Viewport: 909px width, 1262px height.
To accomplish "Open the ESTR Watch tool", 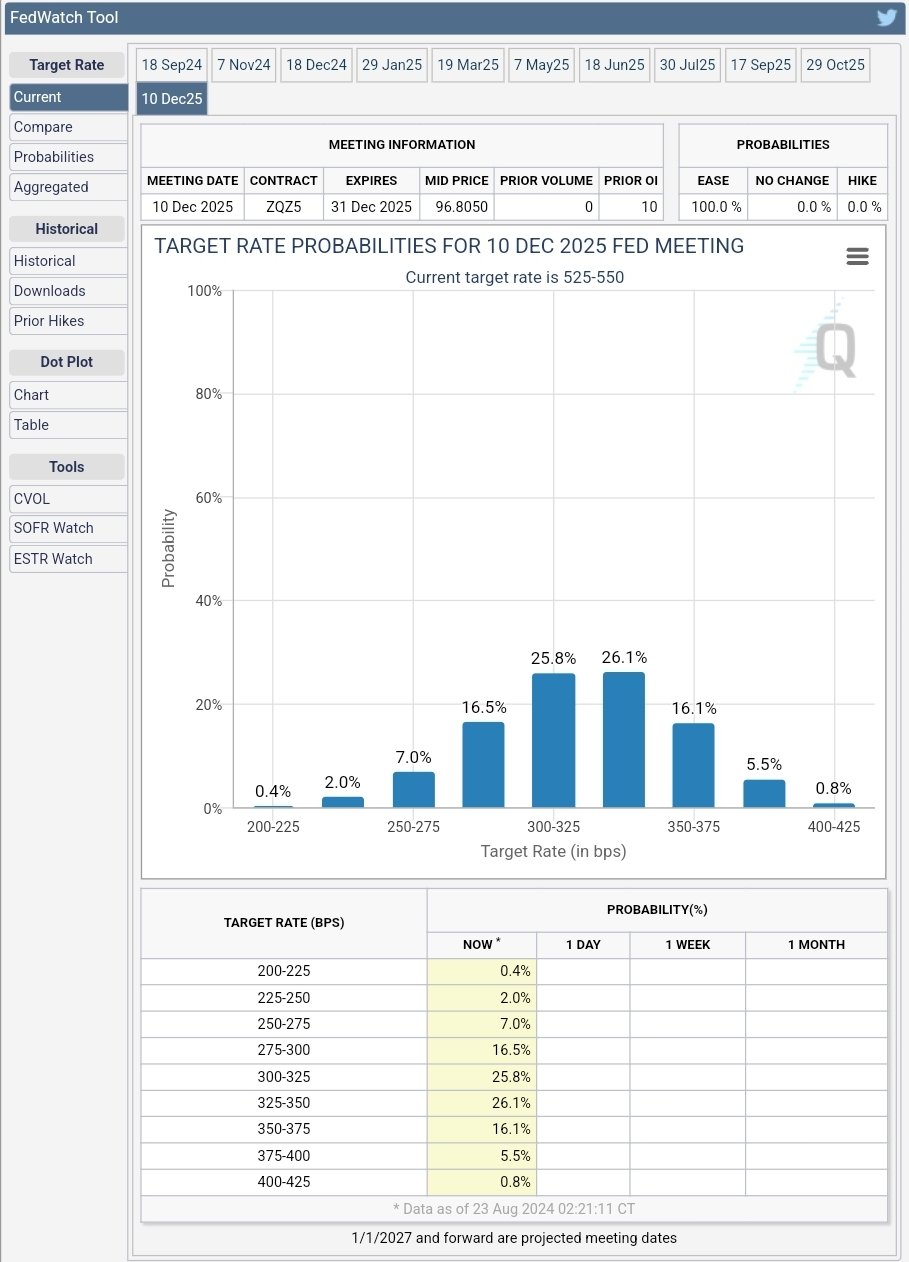I will pos(69,559).
